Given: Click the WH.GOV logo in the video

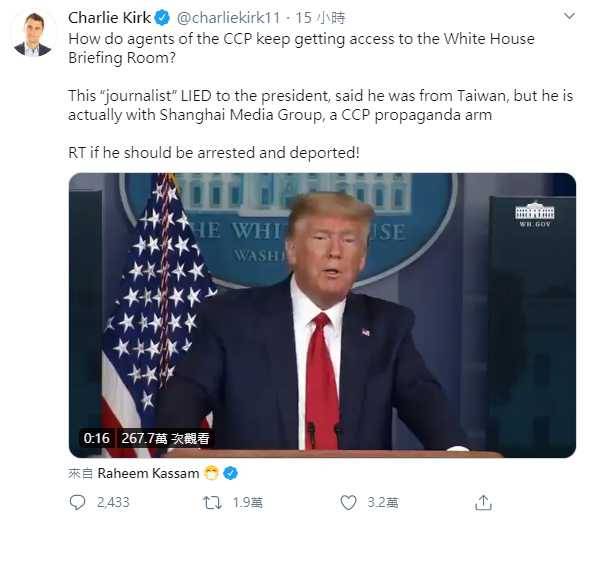Looking at the screenshot, I should pyautogui.click(x=535, y=215).
